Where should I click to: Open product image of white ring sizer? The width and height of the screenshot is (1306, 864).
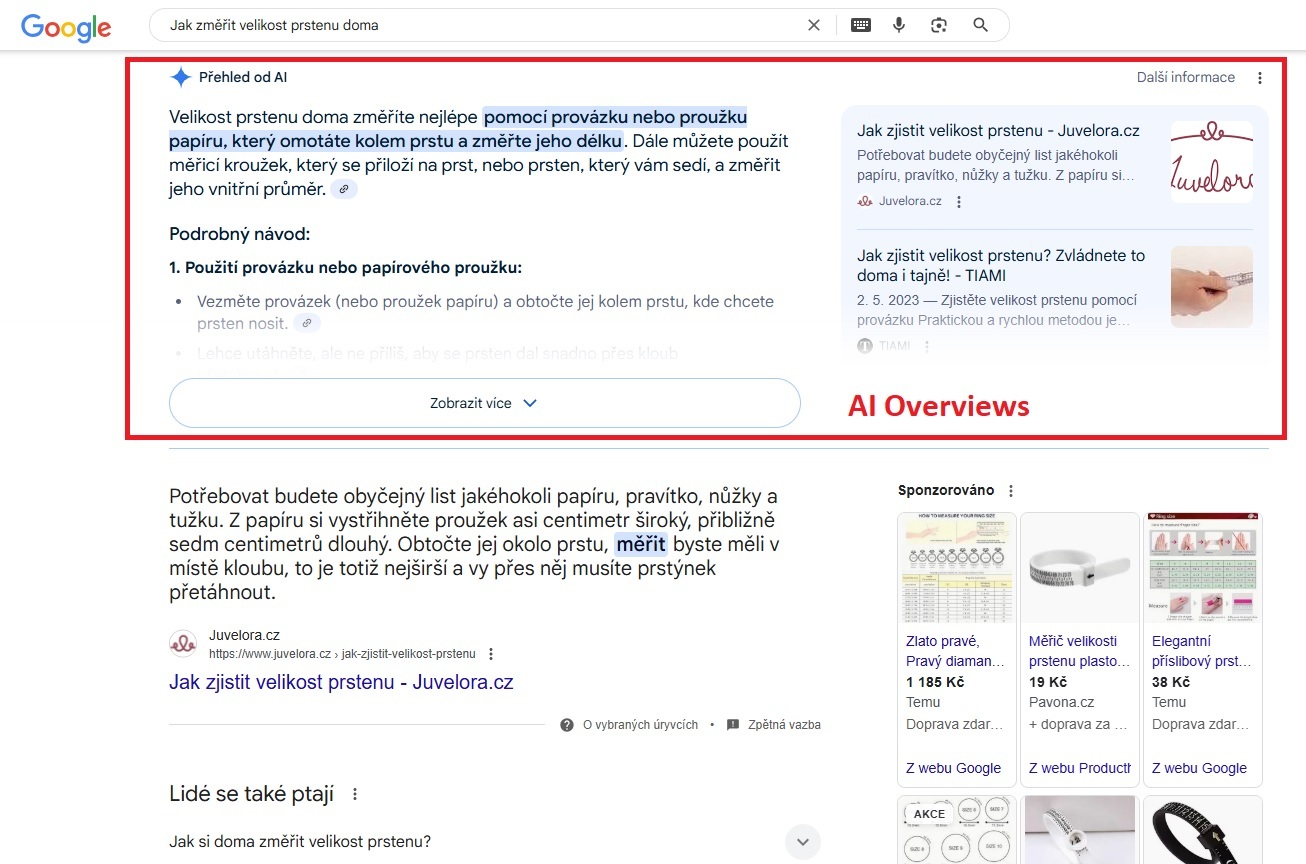point(1080,568)
